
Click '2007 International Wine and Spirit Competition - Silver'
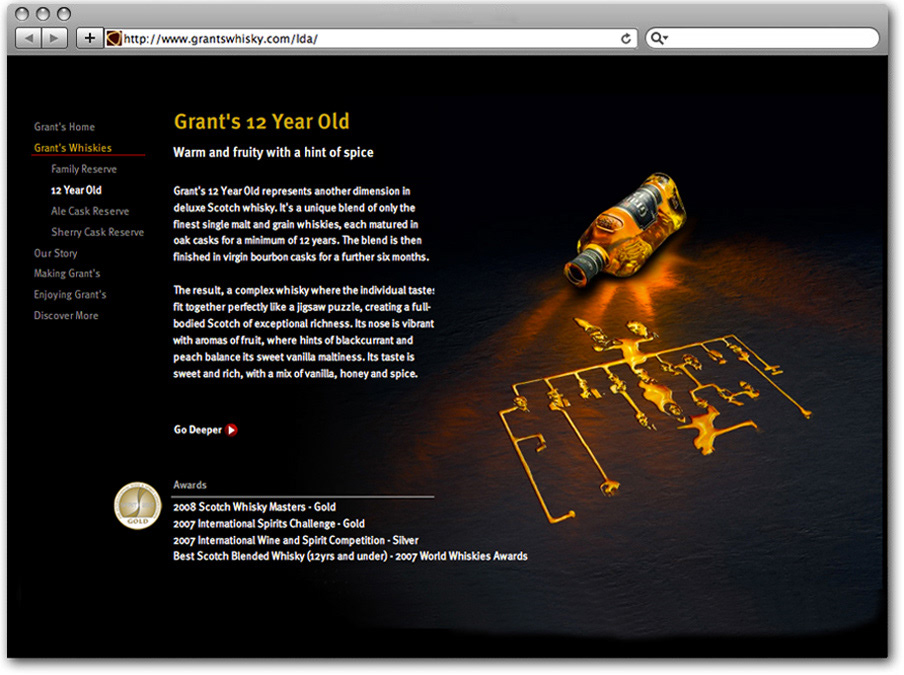pyautogui.click(x=296, y=541)
